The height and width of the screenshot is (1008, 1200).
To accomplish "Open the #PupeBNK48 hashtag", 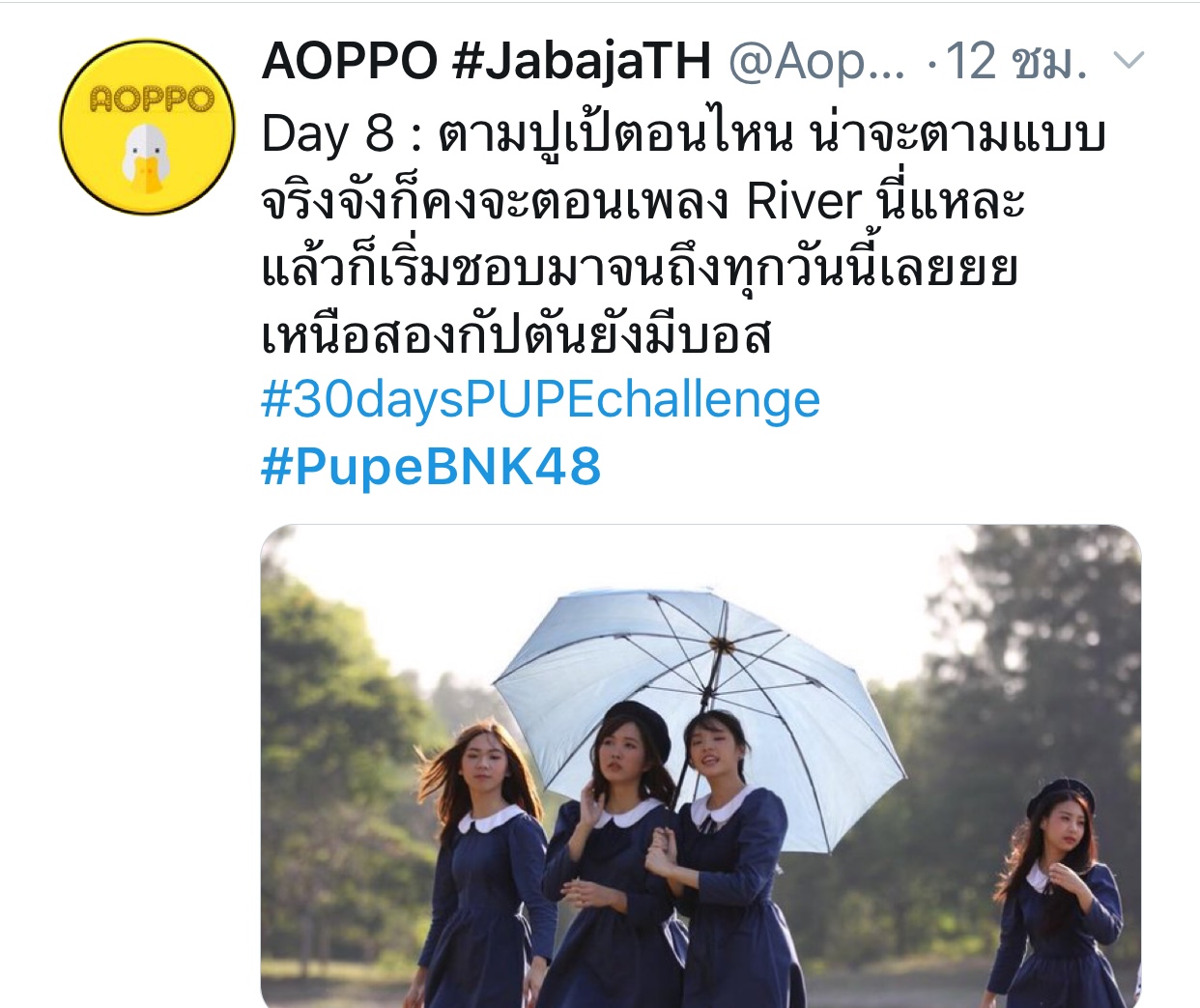I will coord(431,467).
